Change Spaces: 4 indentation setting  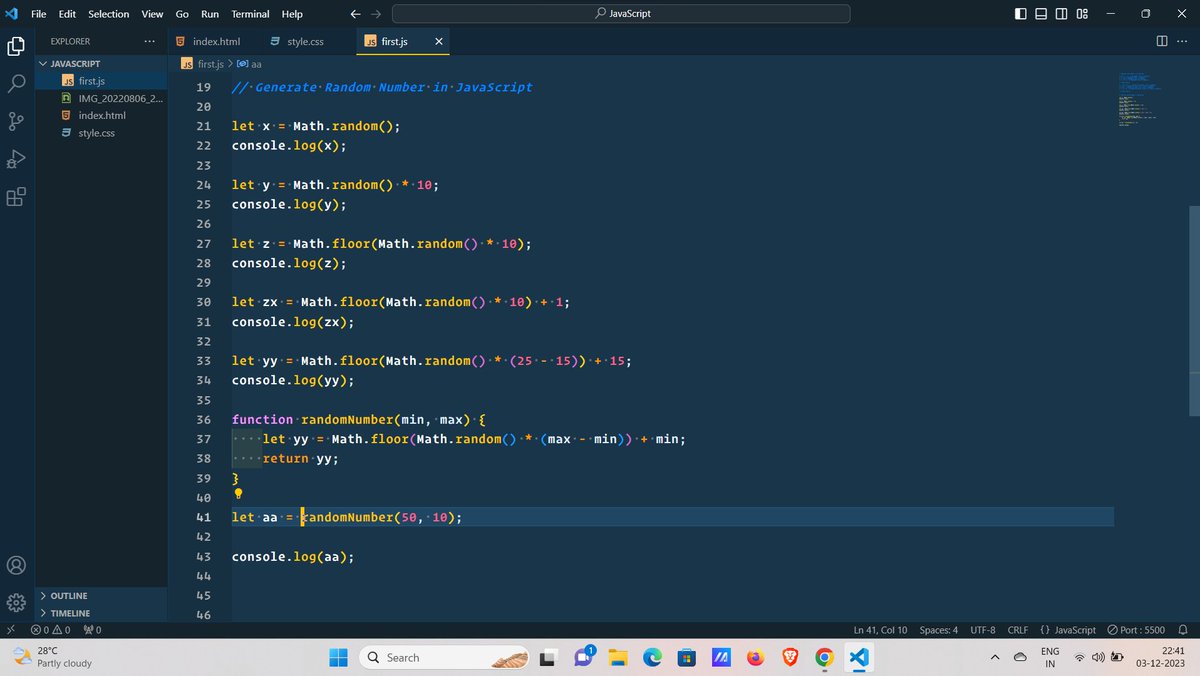pos(938,630)
